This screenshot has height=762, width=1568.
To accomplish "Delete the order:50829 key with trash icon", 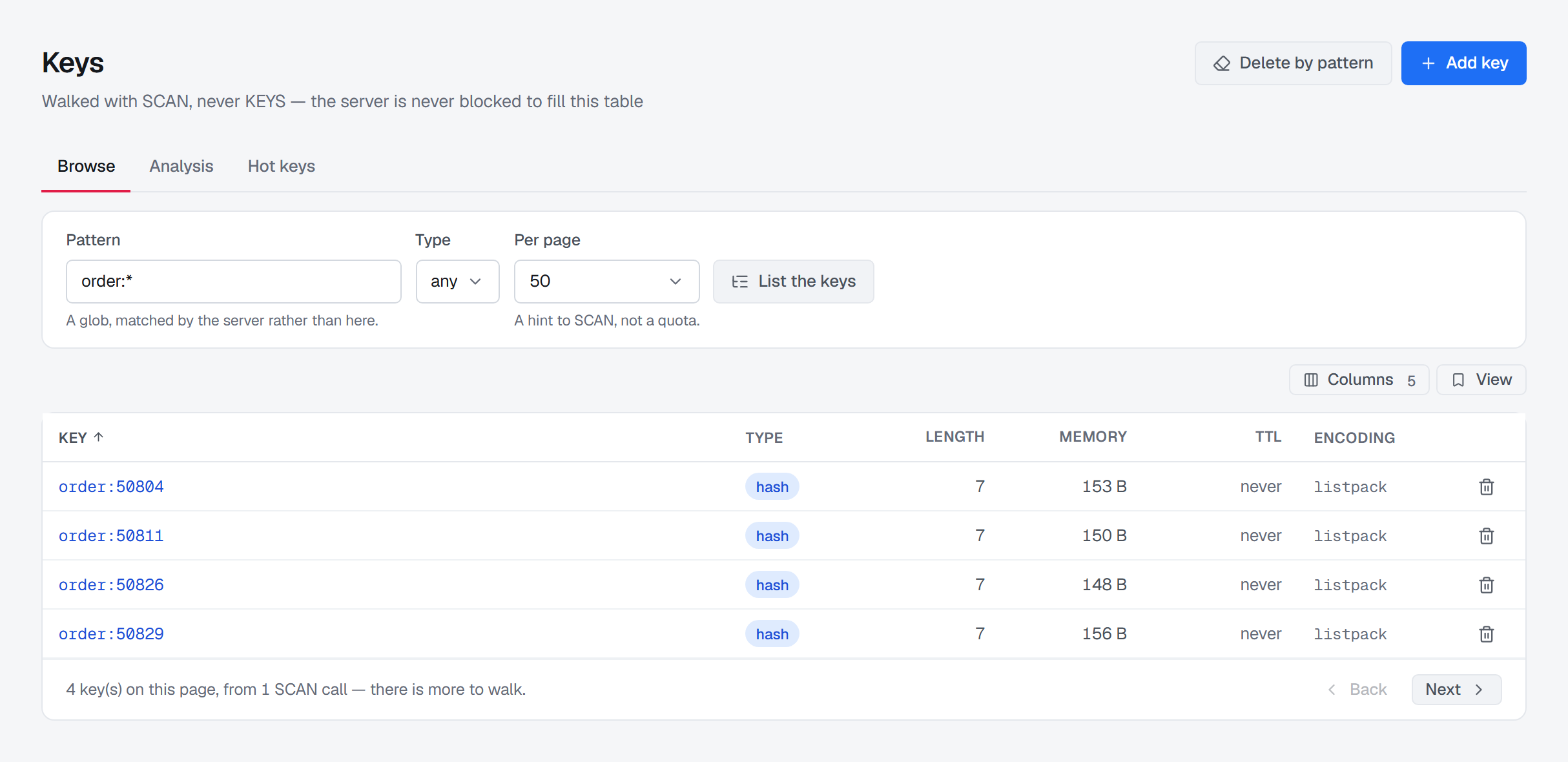I will tap(1486, 633).
